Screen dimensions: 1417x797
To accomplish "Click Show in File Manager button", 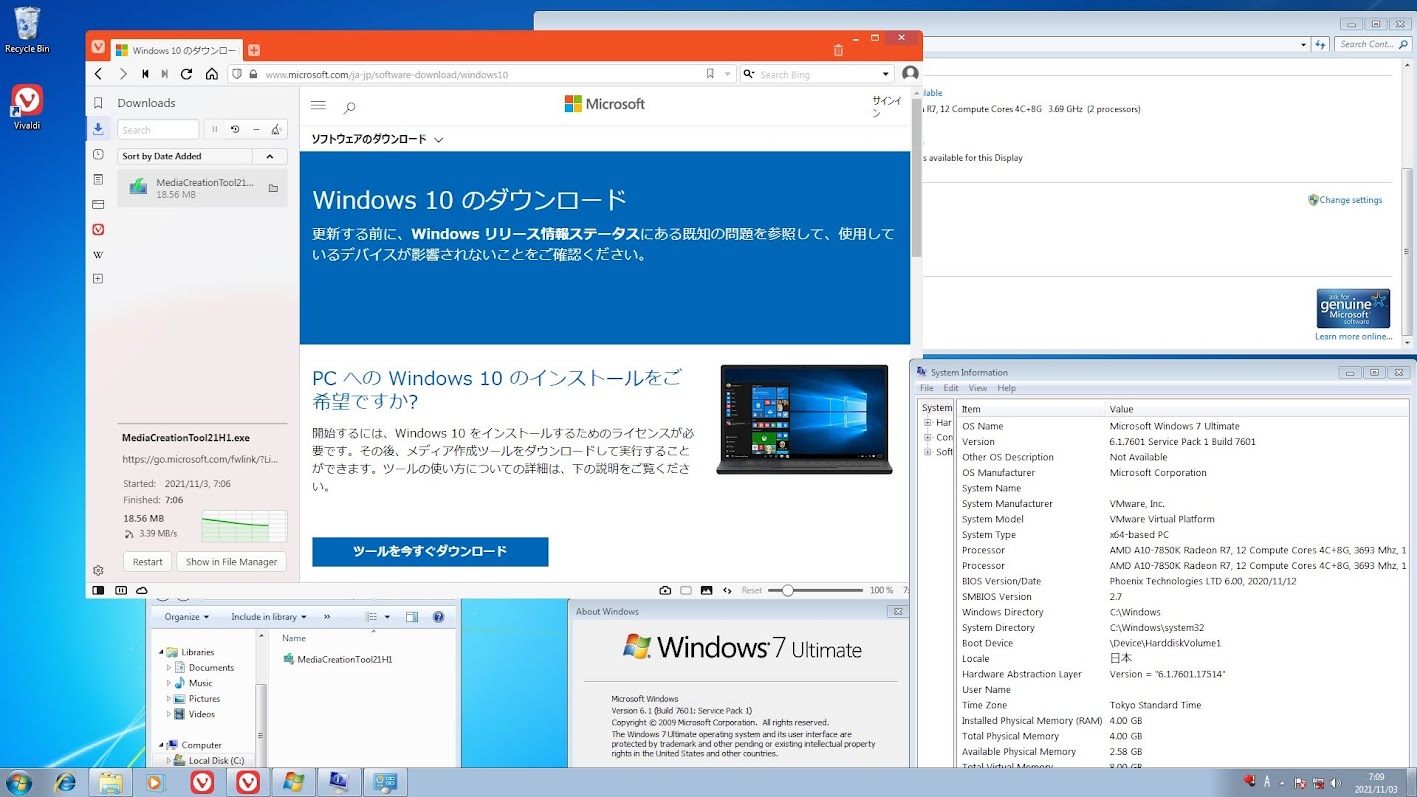I will coord(231,562).
